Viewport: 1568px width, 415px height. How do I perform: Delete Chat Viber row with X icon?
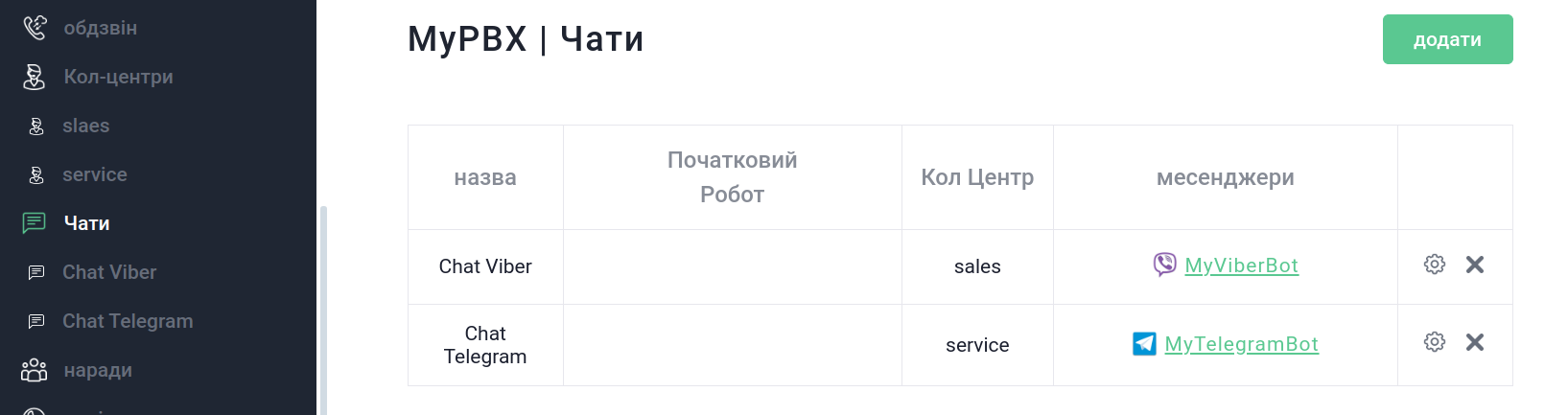click(1475, 265)
